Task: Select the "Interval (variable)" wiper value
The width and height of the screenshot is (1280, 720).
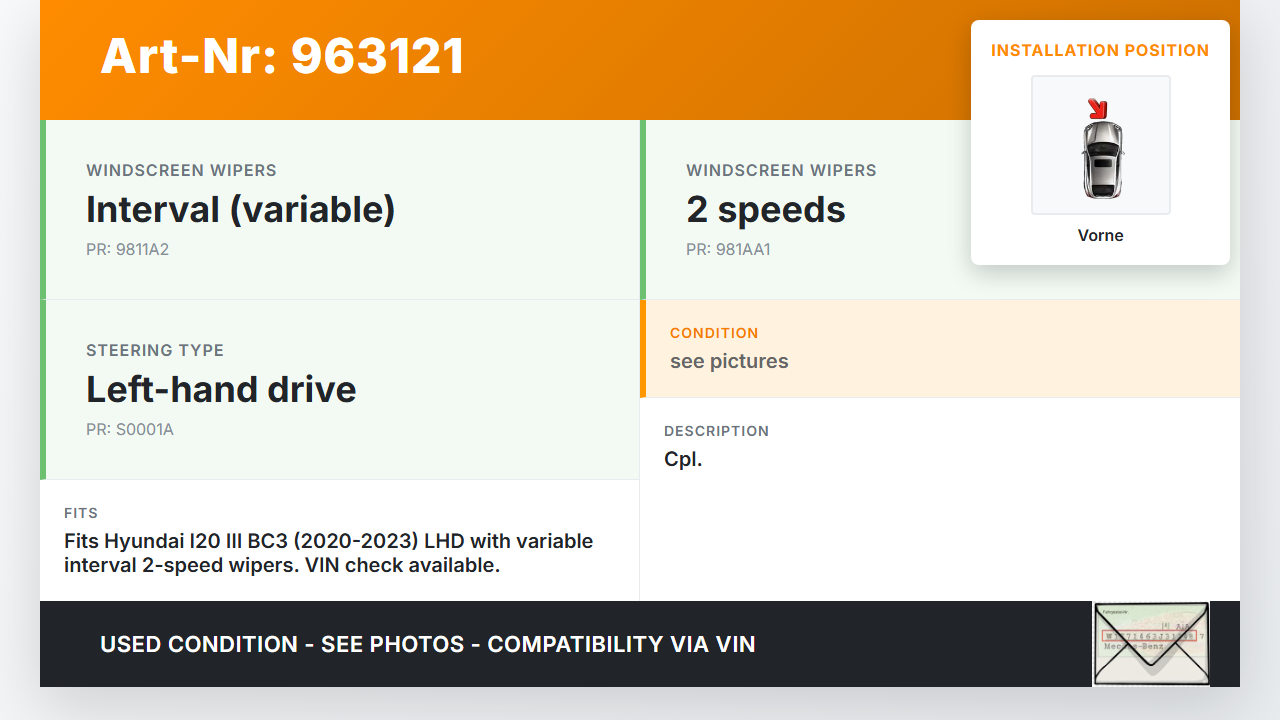Action: click(x=241, y=210)
